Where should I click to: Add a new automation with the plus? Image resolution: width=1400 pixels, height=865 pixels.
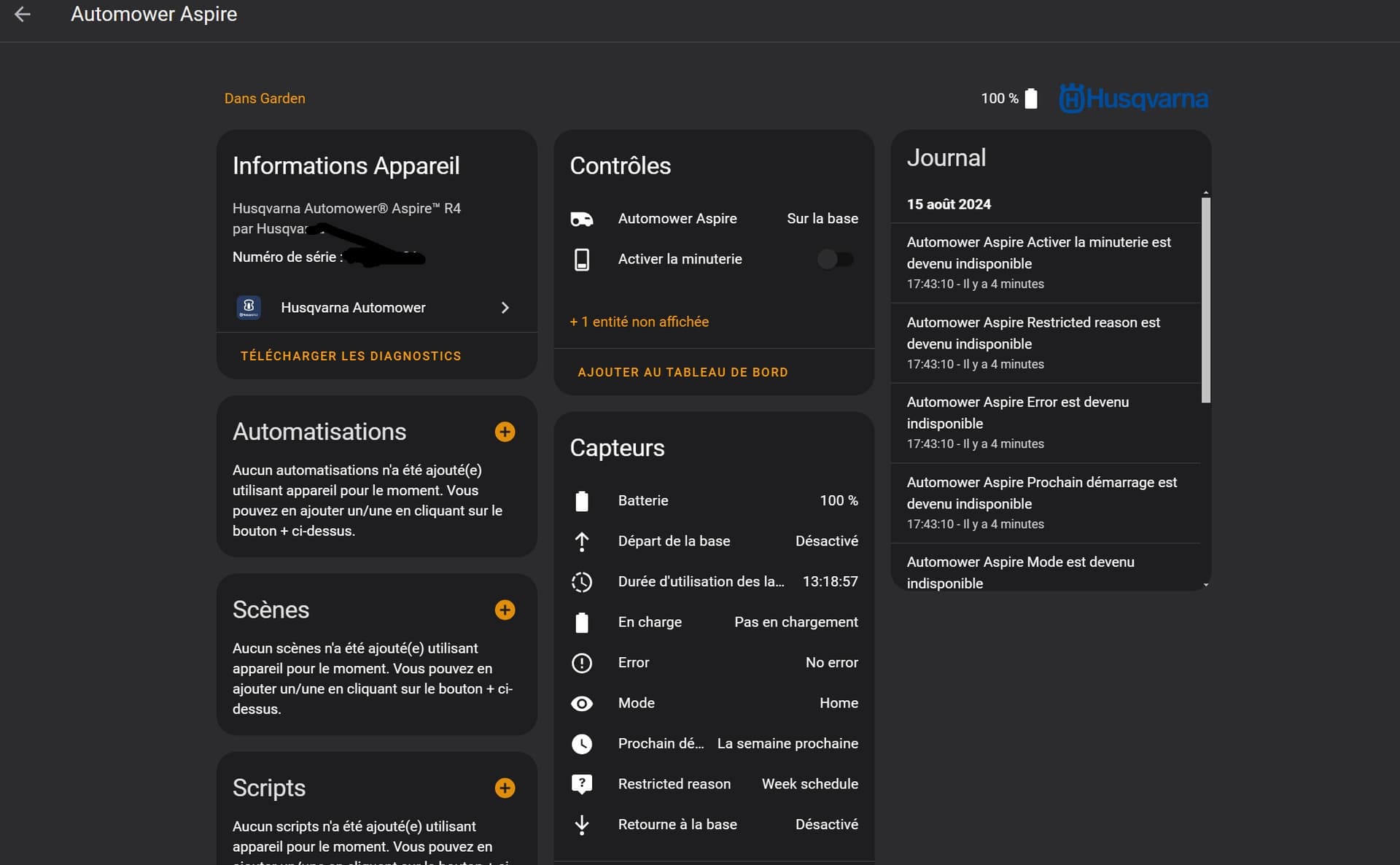pos(505,432)
